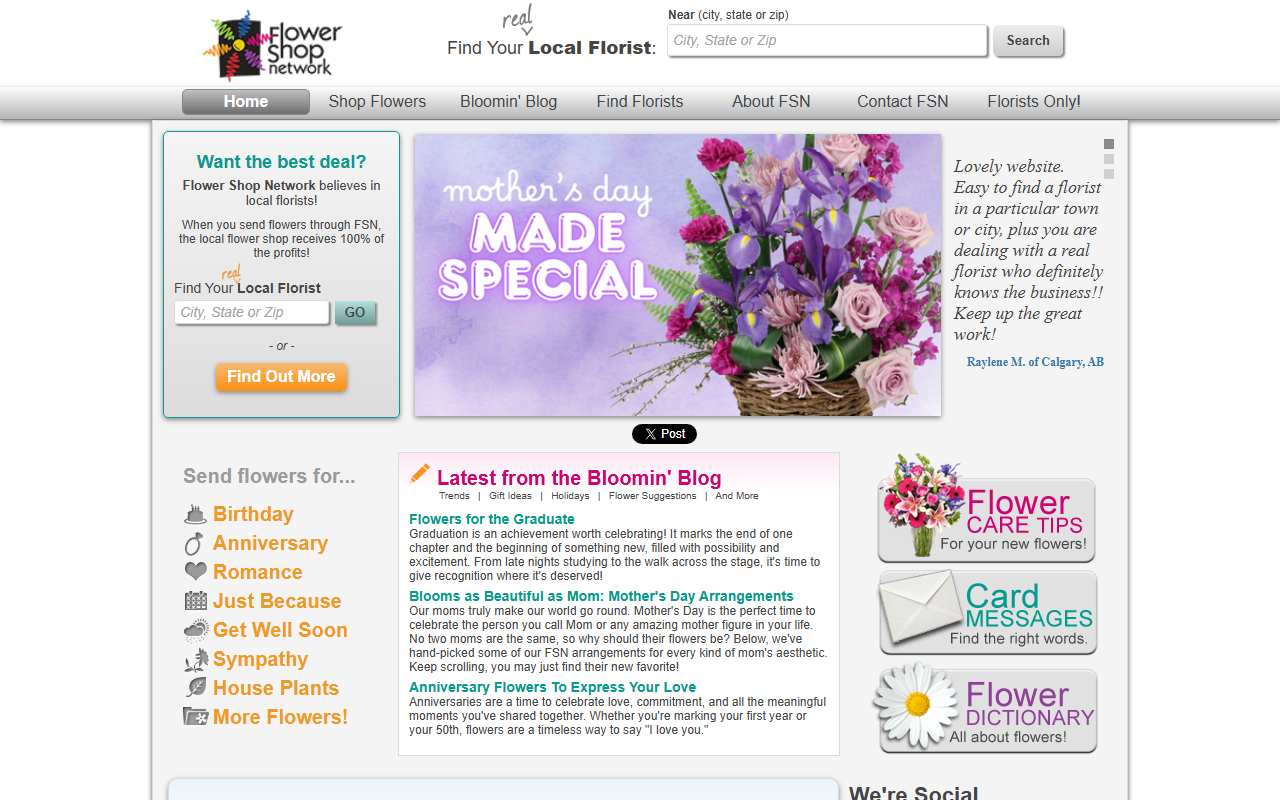The height and width of the screenshot is (800, 1280).
Task: Click the More Flowers folder icon
Action: pyautogui.click(x=196, y=717)
